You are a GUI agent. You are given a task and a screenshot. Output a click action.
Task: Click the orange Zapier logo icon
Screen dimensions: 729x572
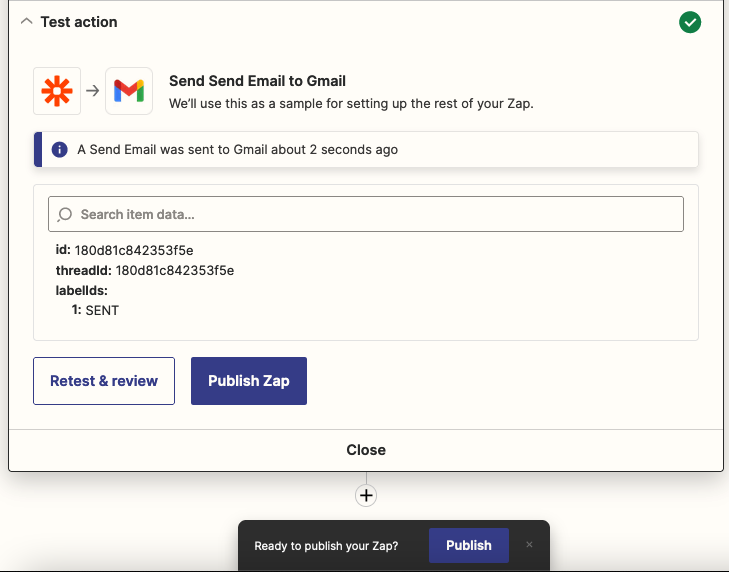[x=57, y=91]
